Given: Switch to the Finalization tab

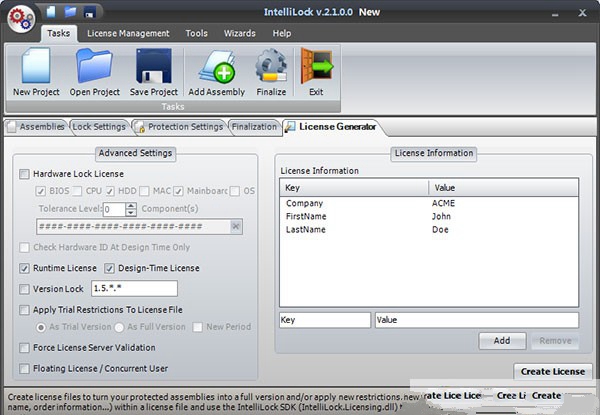Looking at the screenshot, I should click(254, 127).
